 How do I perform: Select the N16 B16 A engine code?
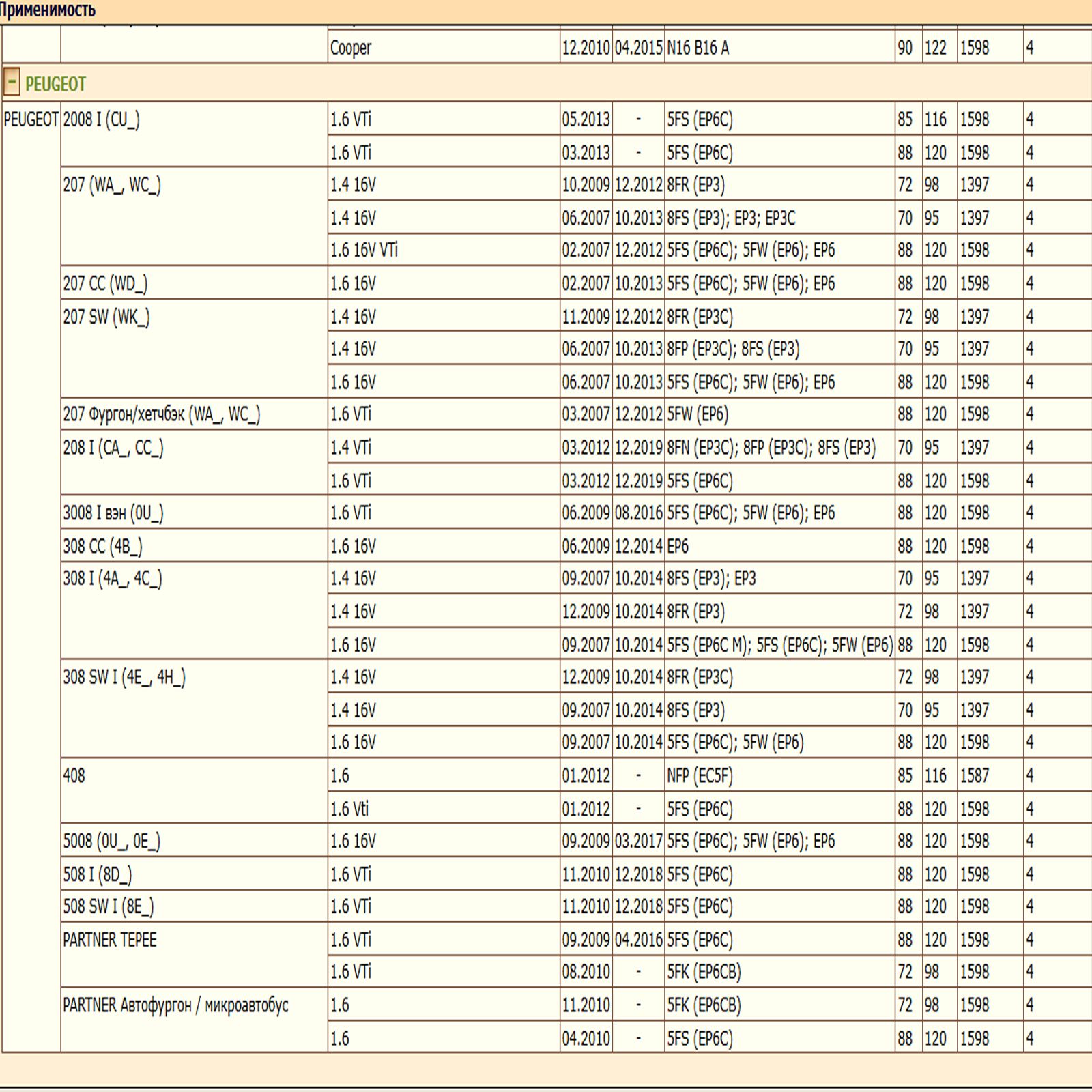pyautogui.click(x=698, y=48)
